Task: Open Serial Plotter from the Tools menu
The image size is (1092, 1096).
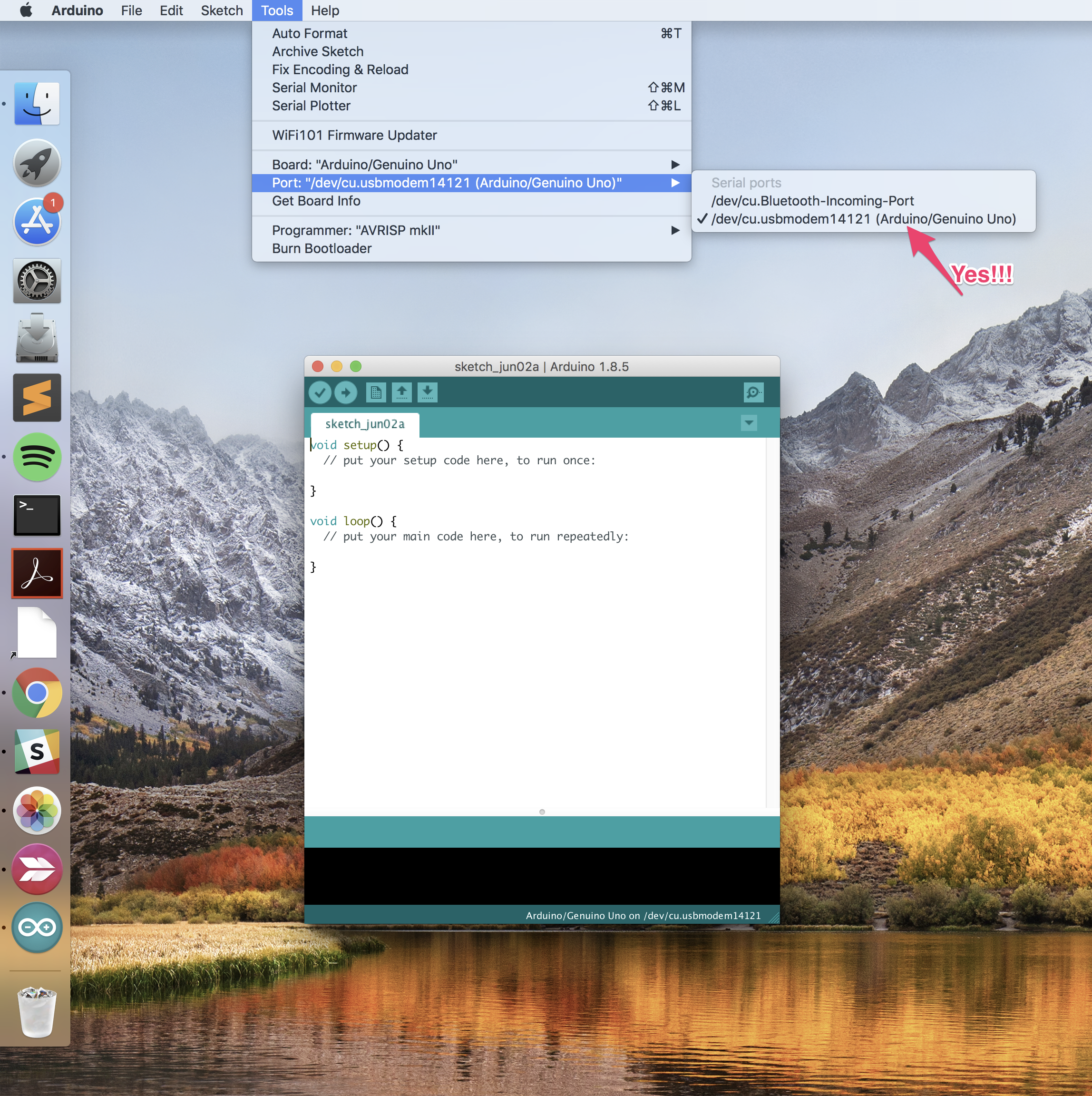Action: pos(471,106)
